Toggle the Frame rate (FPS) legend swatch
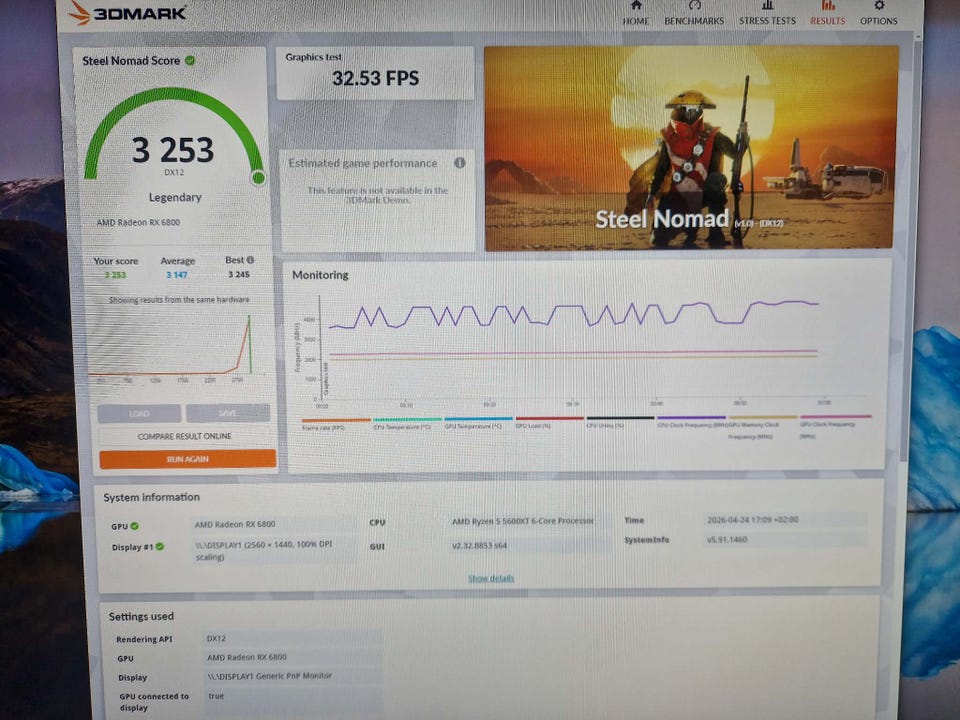 click(336, 420)
